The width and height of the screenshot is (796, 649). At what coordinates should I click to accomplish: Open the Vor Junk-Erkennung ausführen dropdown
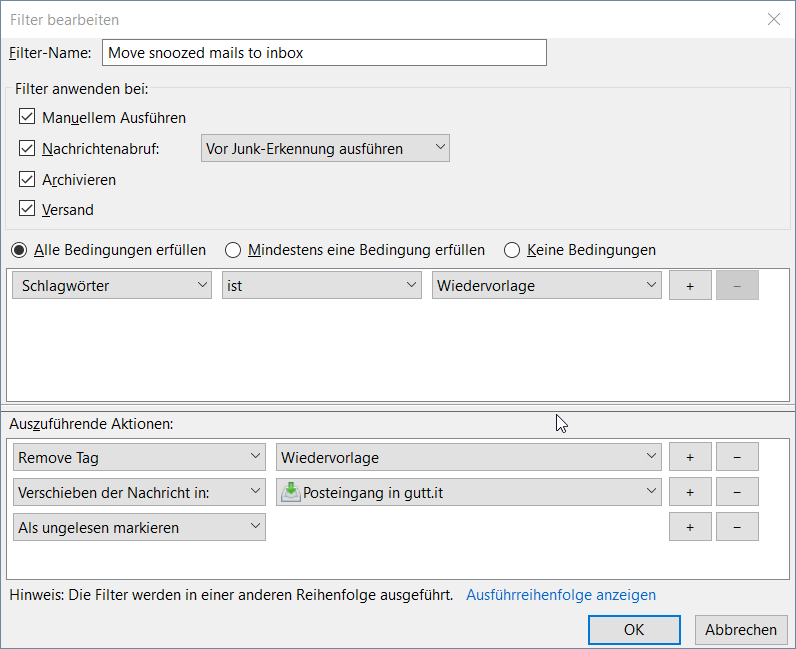pos(325,149)
